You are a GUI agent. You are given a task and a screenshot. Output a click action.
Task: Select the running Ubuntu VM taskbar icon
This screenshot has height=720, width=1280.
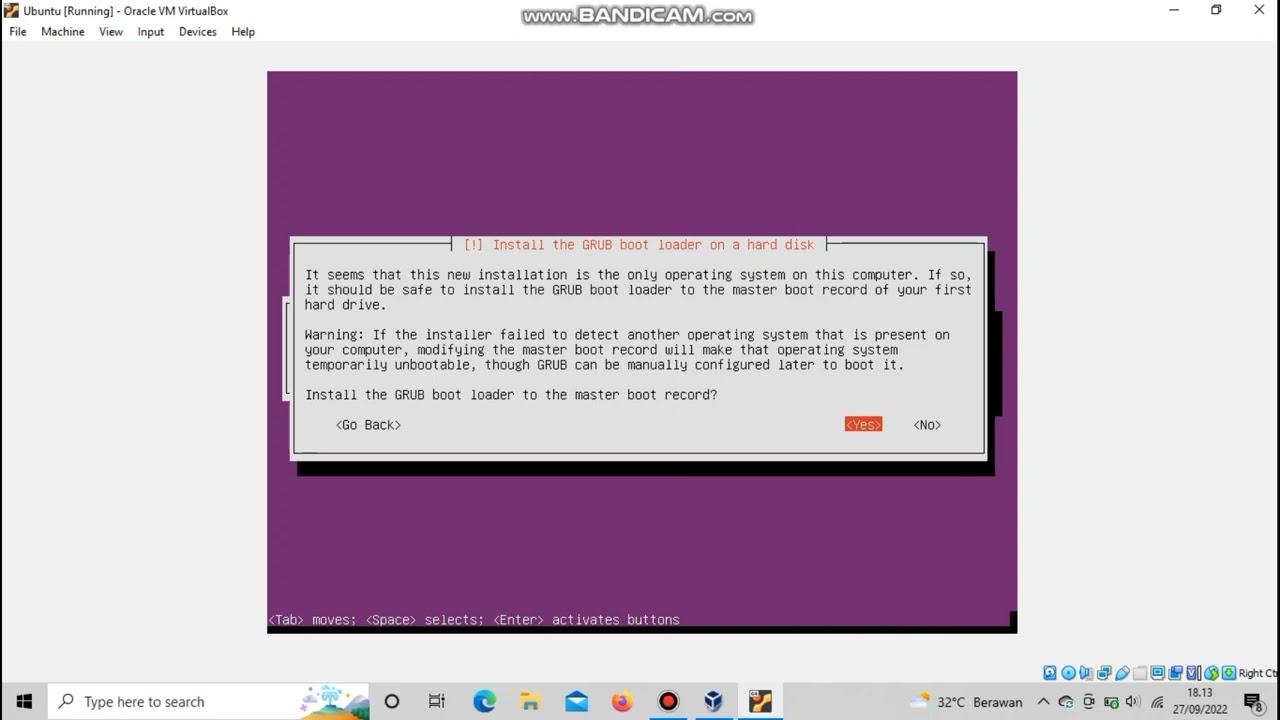pyautogui.click(x=760, y=701)
